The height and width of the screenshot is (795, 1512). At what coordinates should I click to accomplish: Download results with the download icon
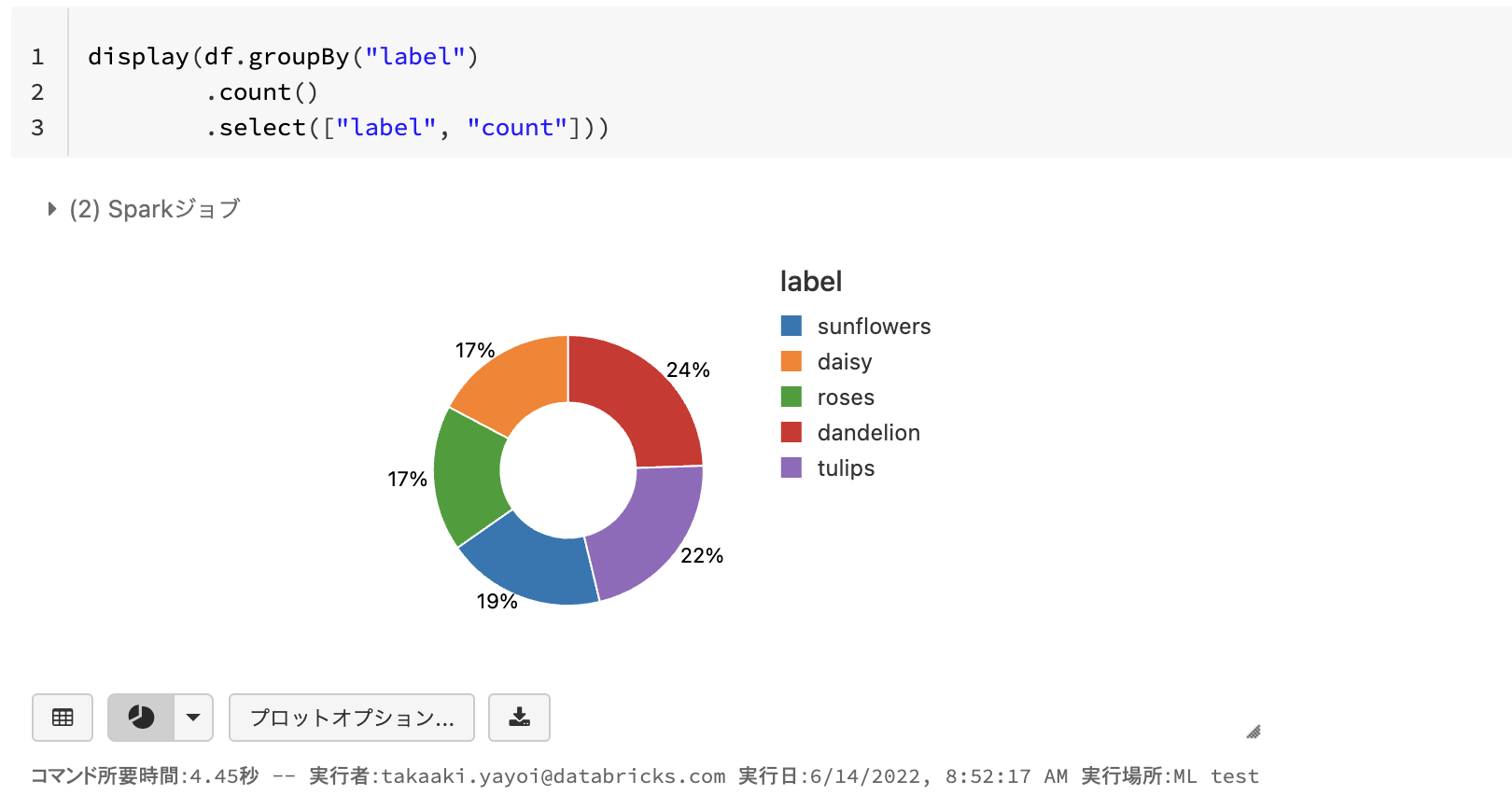coord(520,718)
